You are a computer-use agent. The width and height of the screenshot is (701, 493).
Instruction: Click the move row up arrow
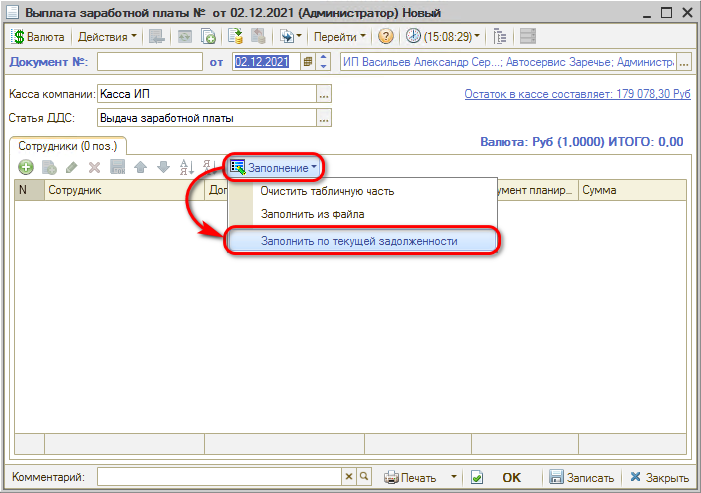[141, 167]
